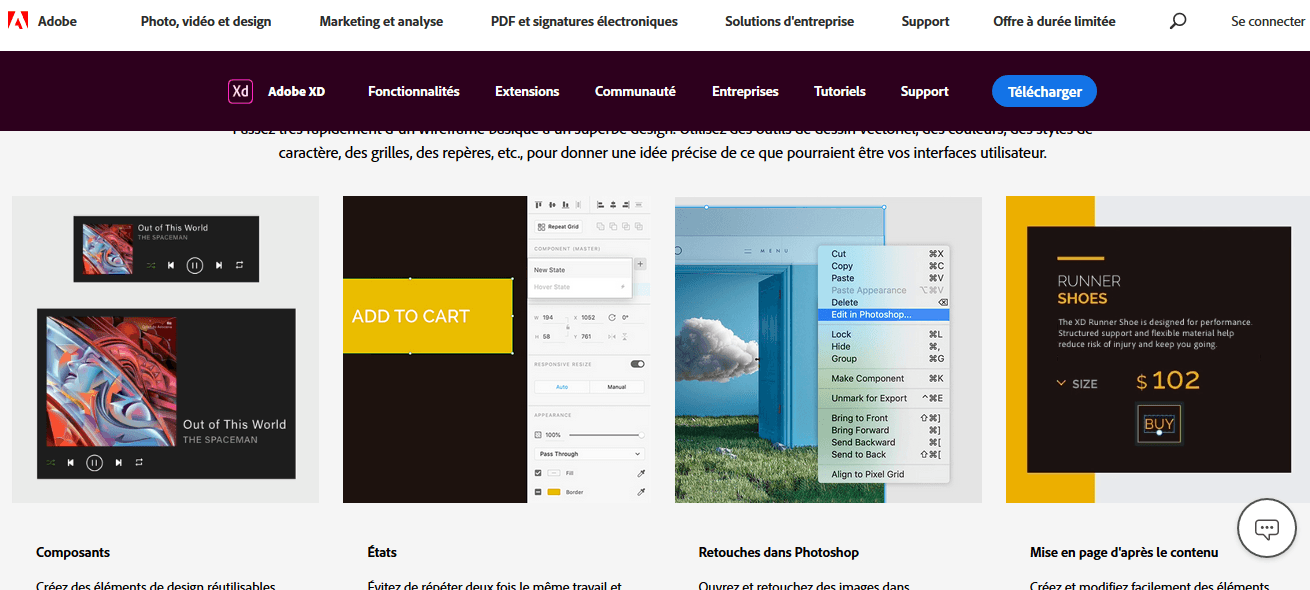Click the white Fill color swatch
The width and height of the screenshot is (1310, 590).
click(x=553, y=473)
